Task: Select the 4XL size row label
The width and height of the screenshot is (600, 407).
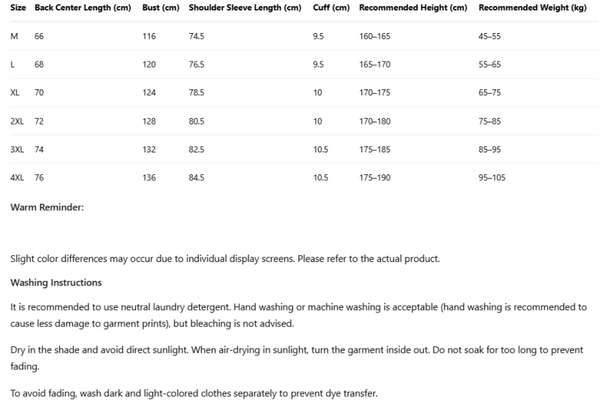Action: (x=17, y=178)
